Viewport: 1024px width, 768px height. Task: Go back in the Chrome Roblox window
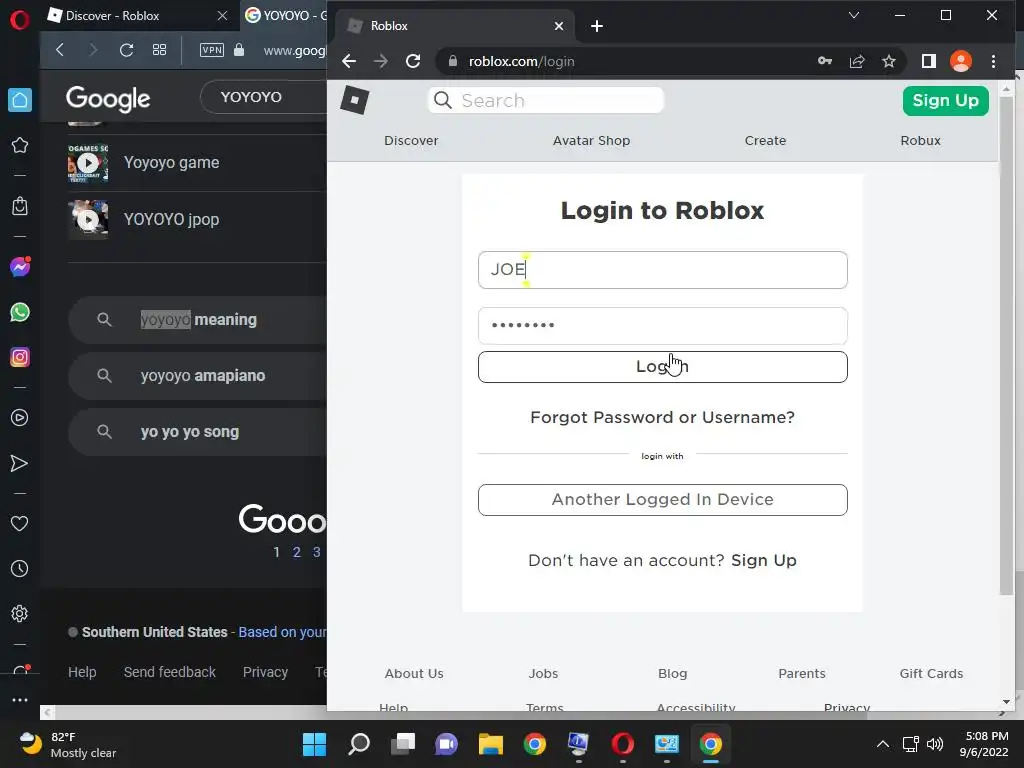[x=349, y=61]
